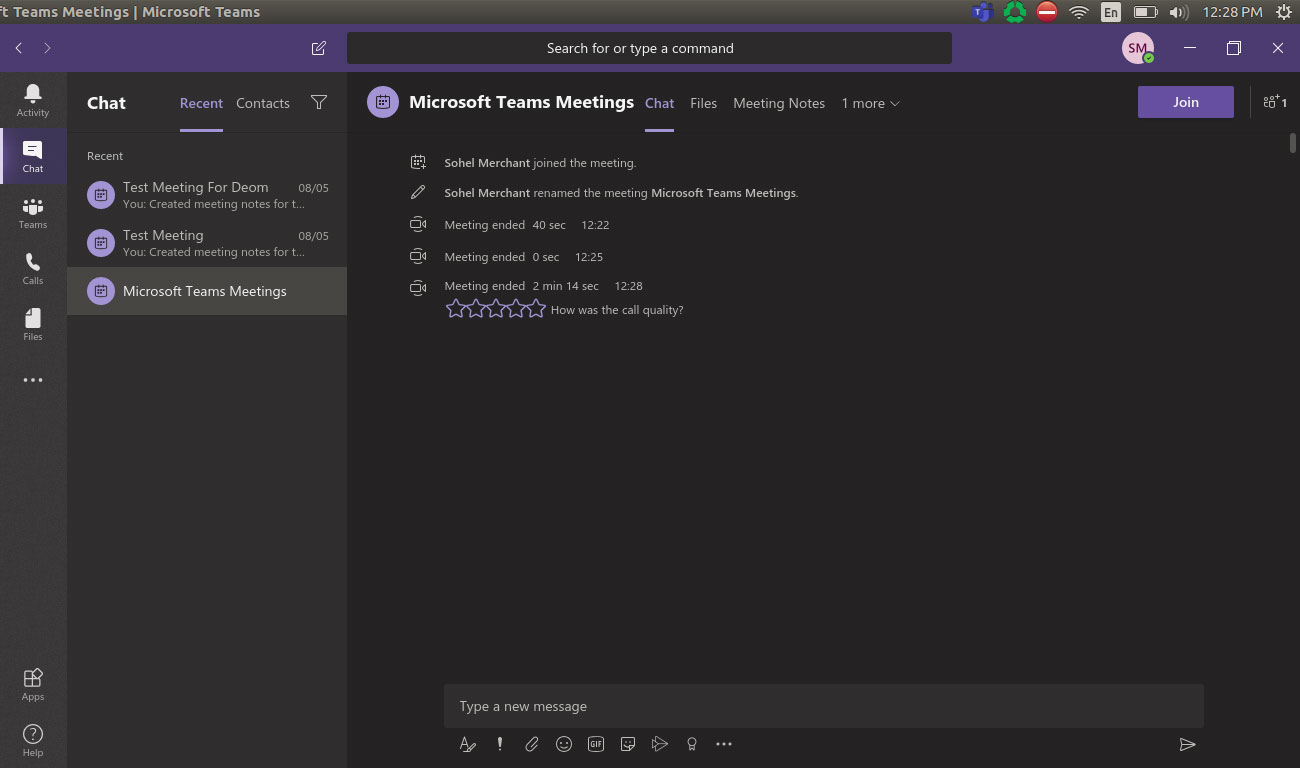Select the Chat tab in meeting header
This screenshot has height=768, width=1300.
tap(659, 103)
